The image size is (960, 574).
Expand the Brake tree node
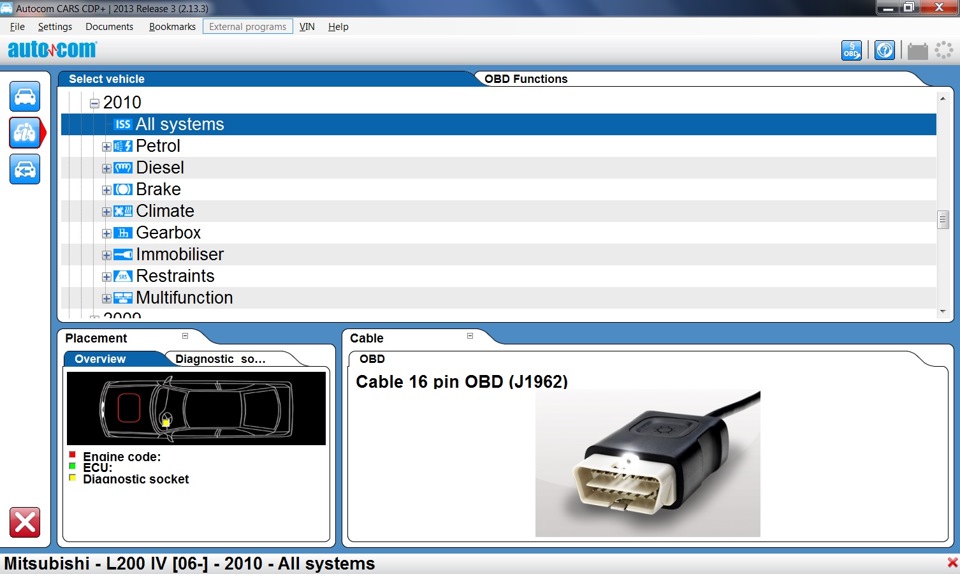point(106,190)
